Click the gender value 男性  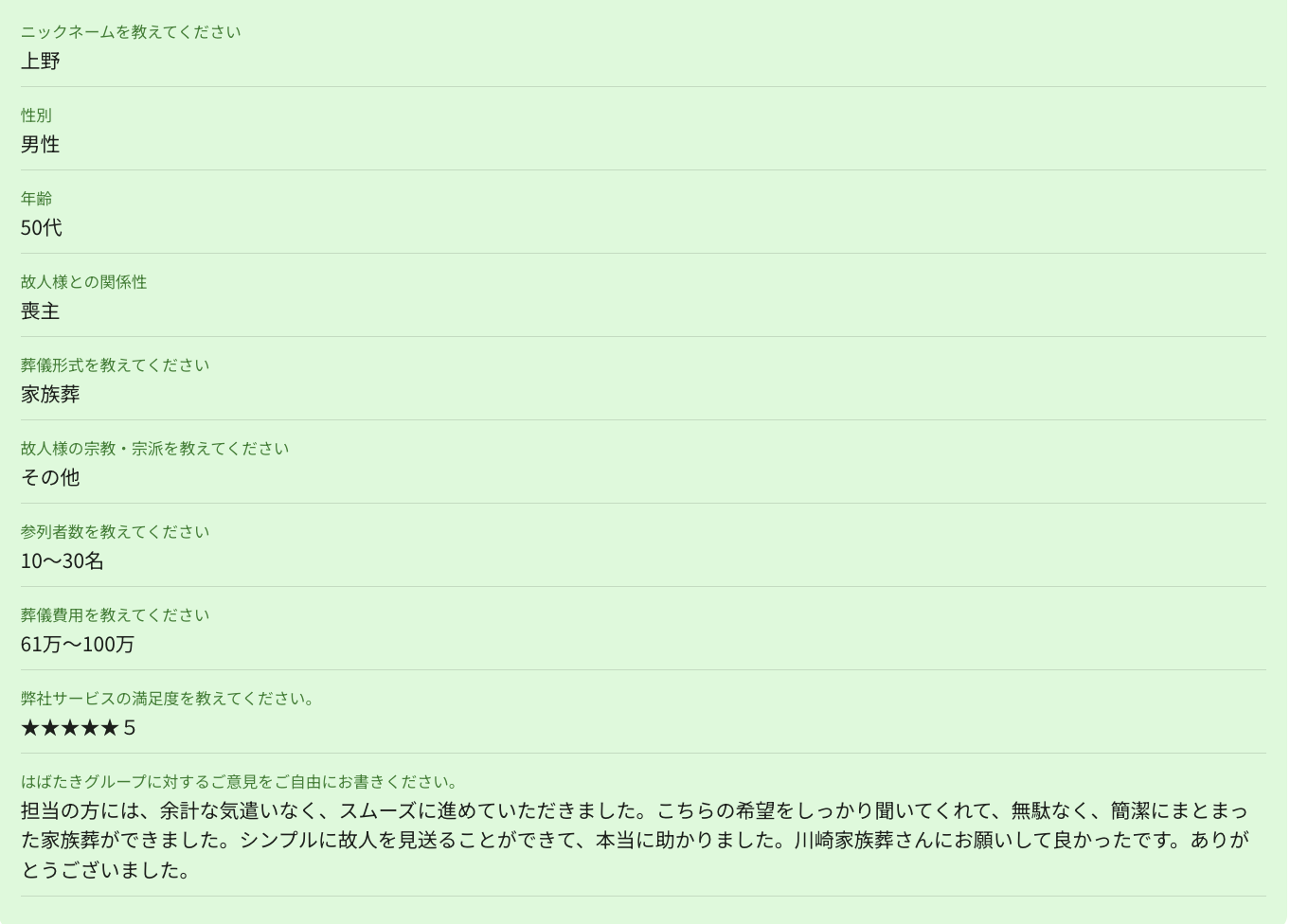41,144
